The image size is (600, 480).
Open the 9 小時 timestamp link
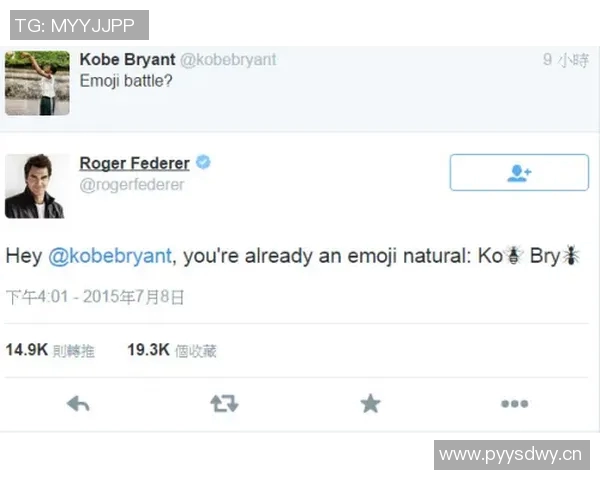pyautogui.click(x=565, y=60)
